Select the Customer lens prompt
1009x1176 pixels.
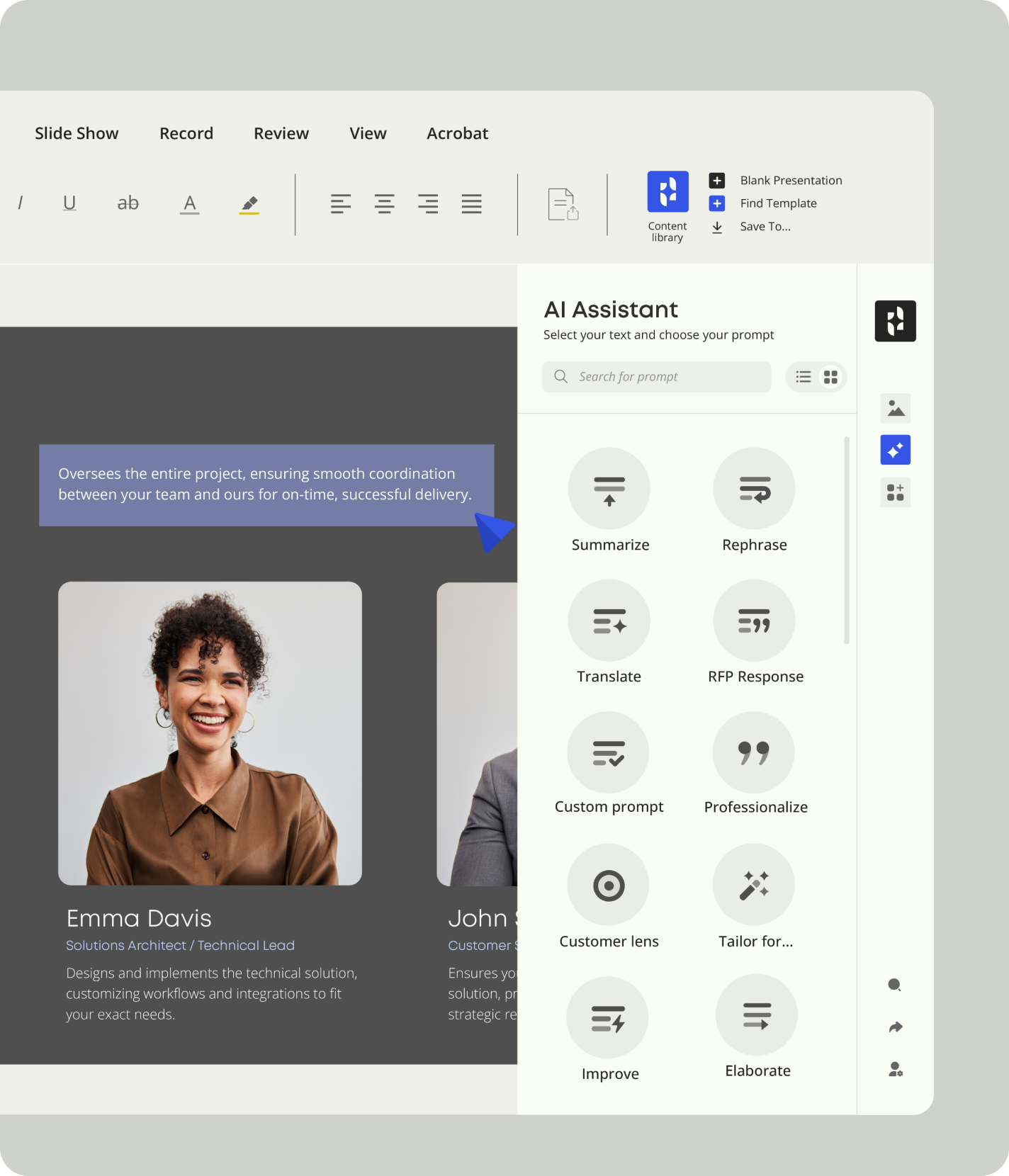point(609,885)
